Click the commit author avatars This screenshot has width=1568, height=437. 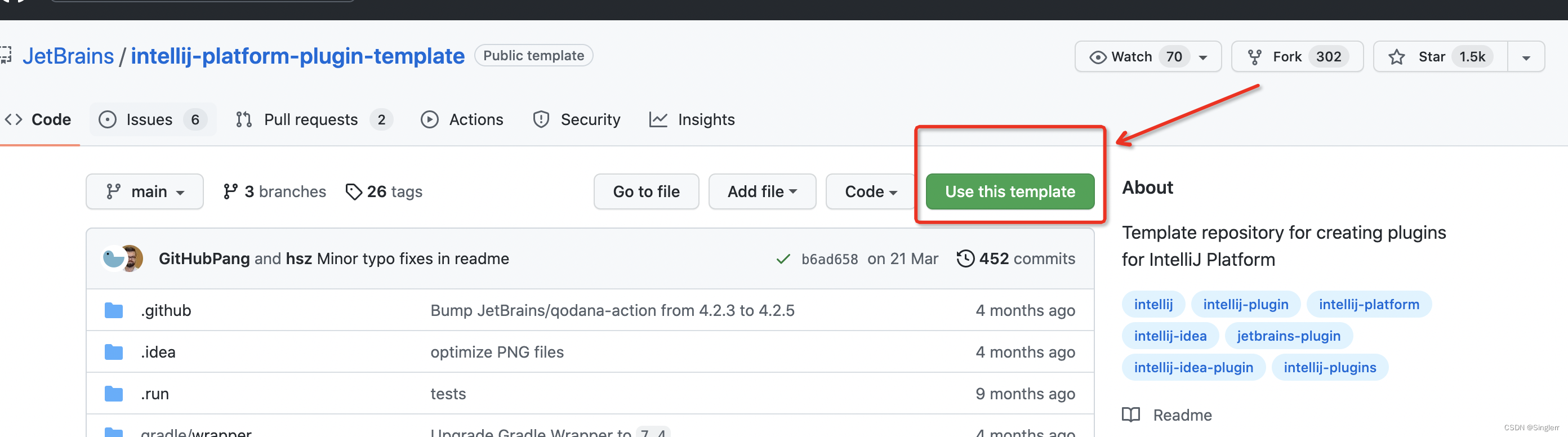pyautogui.click(x=122, y=258)
